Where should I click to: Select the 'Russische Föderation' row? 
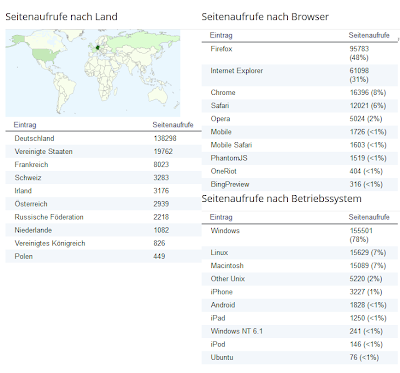[103, 217]
